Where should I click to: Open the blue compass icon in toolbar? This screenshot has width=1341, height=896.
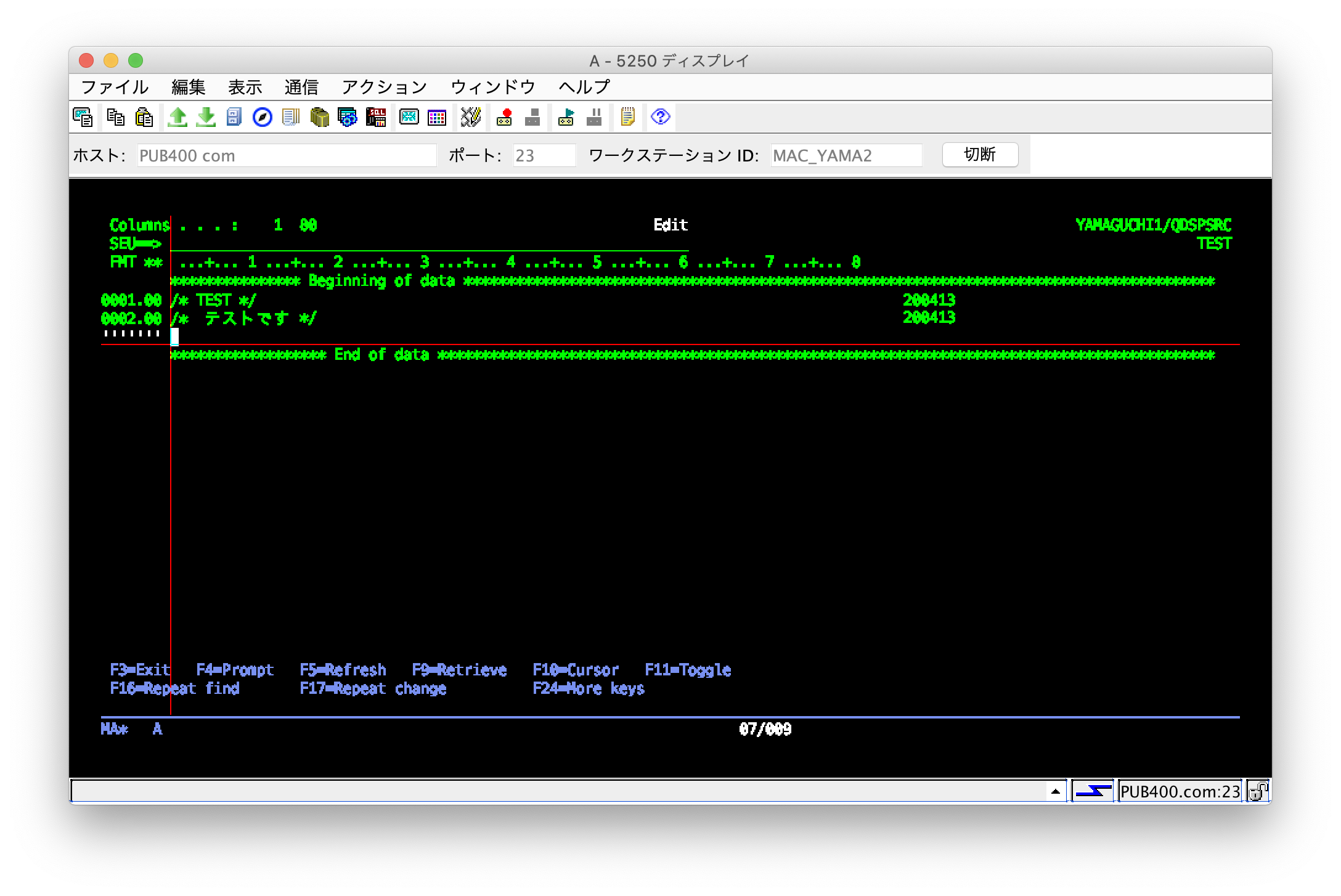tap(263, 117)
